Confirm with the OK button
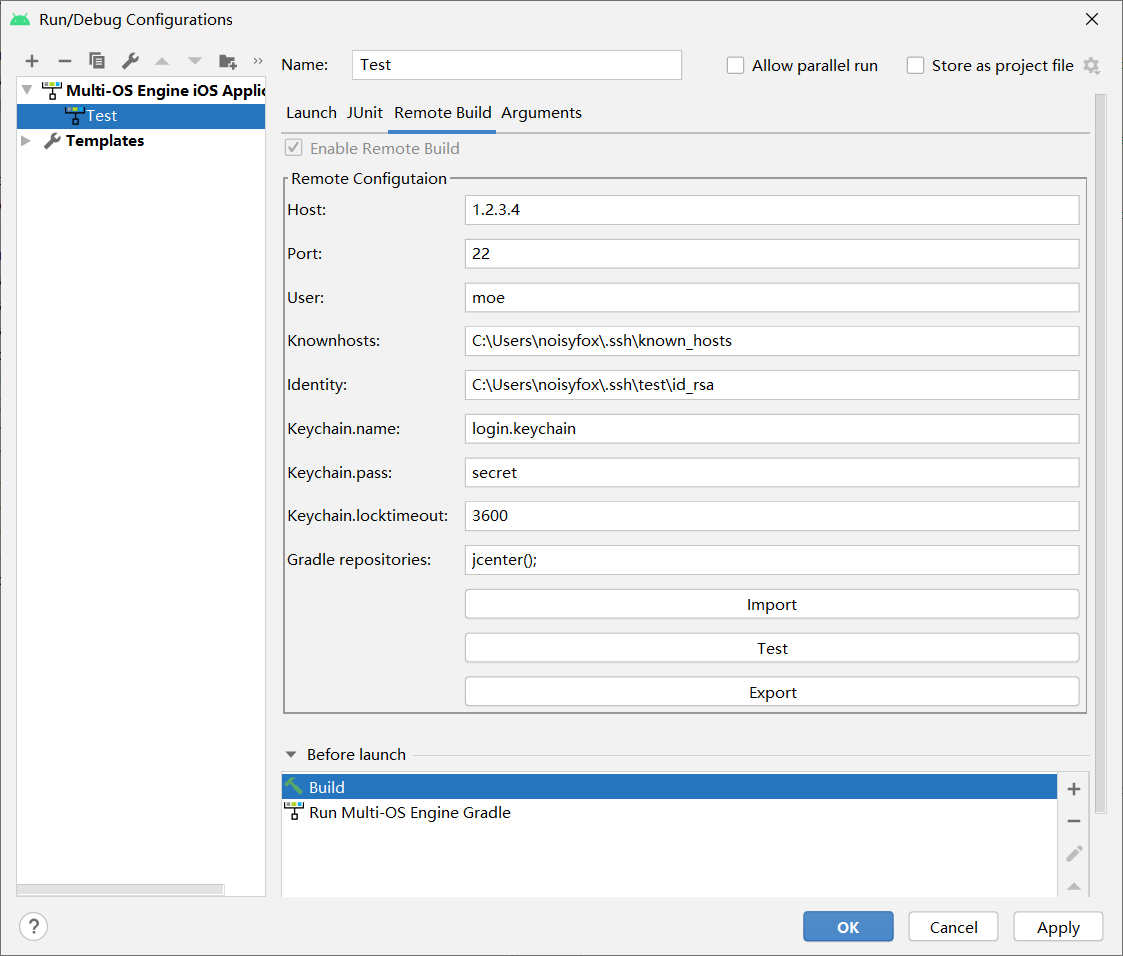1123x956 pixels. pos(848,927)
